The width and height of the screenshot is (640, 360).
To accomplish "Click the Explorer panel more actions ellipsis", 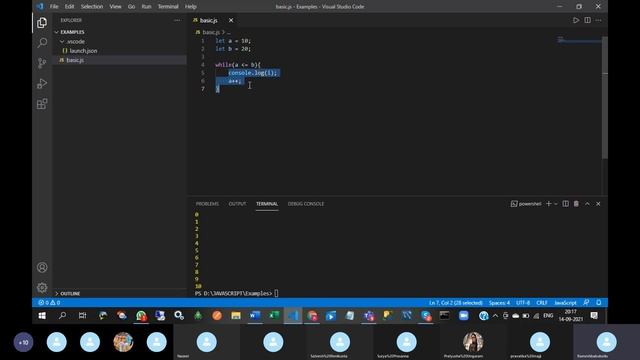I will 177,20.
